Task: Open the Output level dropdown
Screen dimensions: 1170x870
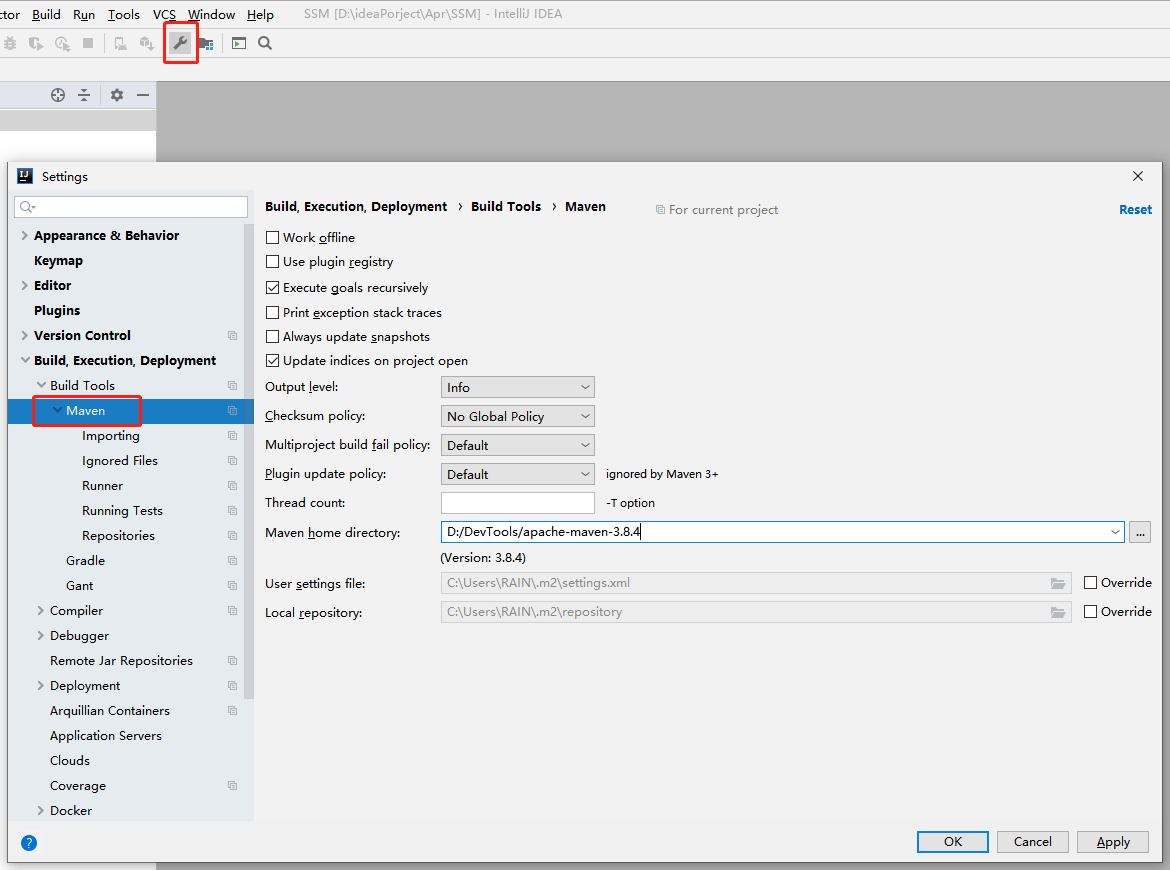Action: (x=518, y=387)
